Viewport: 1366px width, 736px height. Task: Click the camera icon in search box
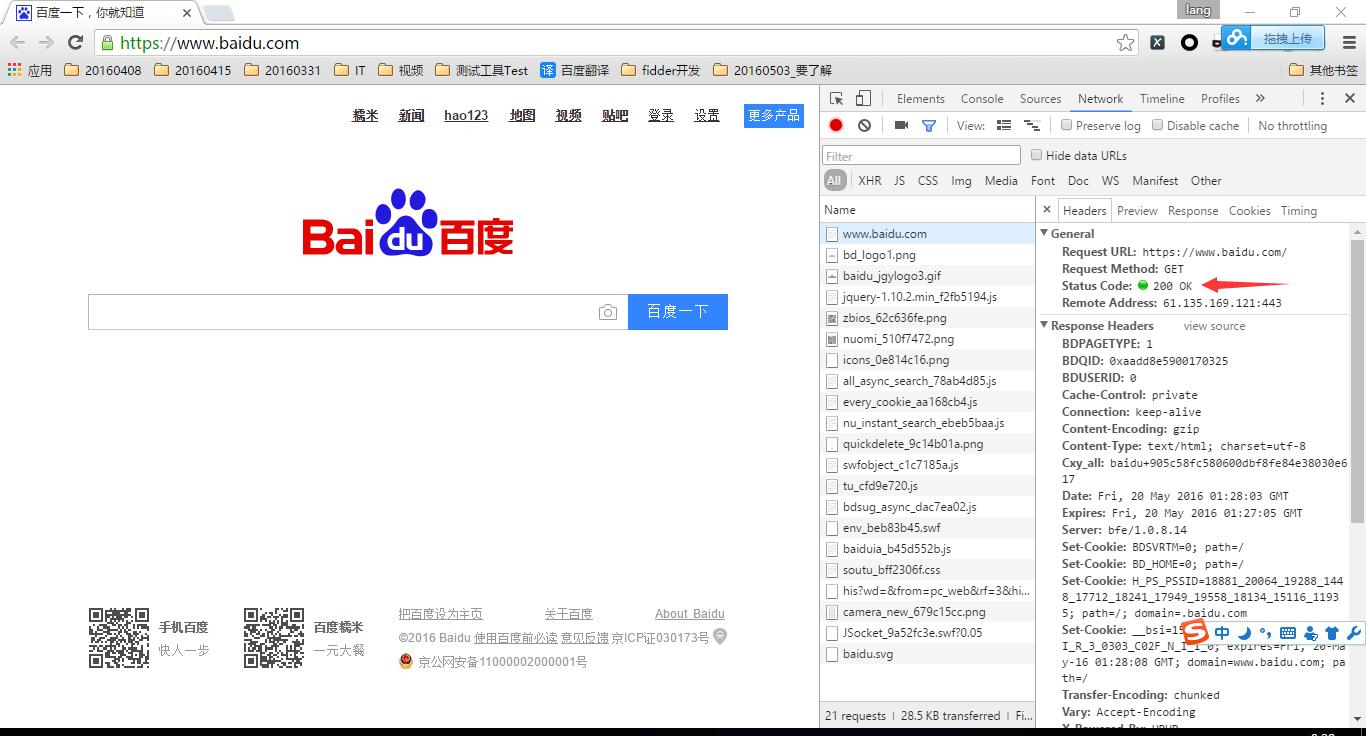point(608,312)
